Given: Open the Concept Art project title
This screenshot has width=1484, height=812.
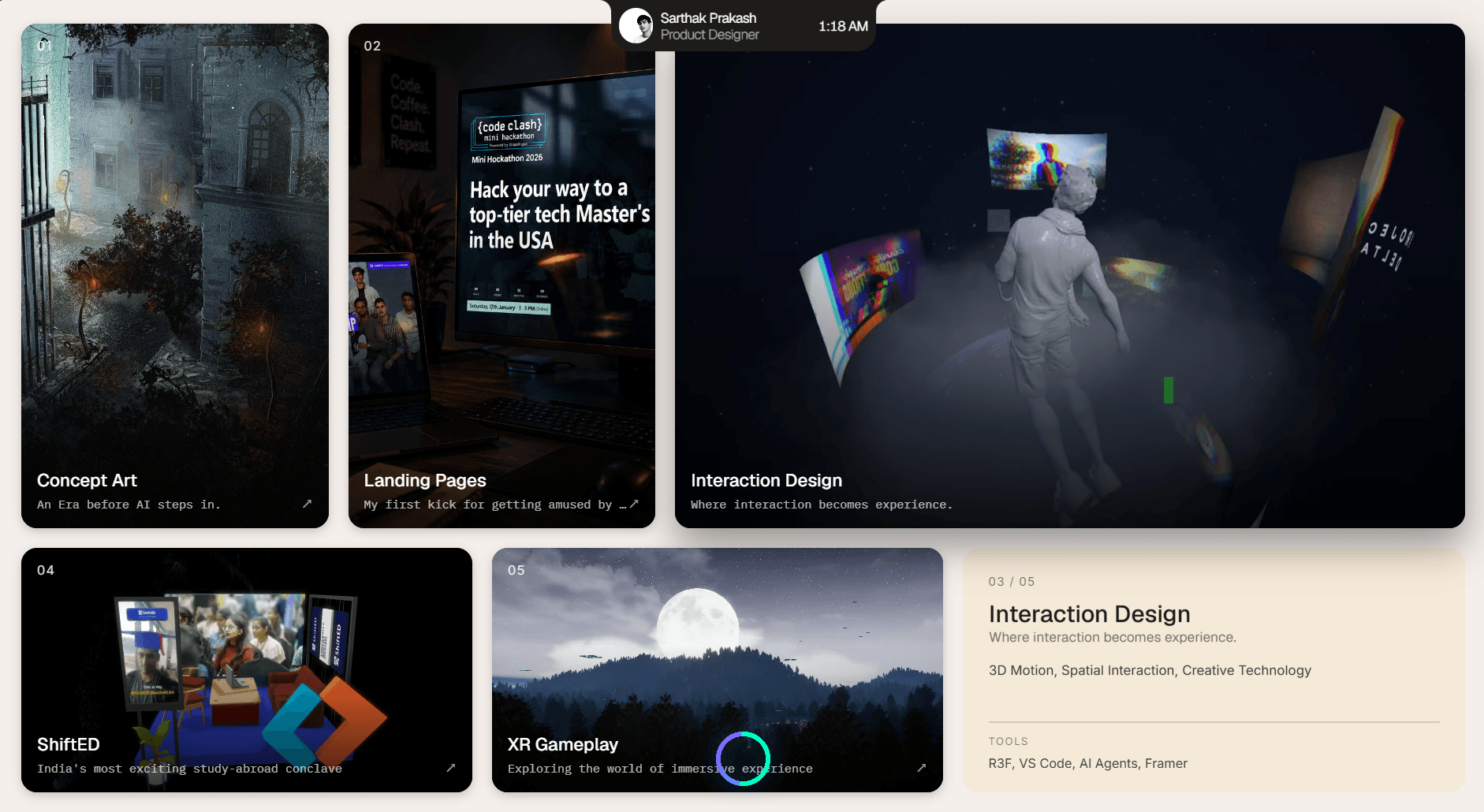Looking at the screenshot, I should [87, 480].
